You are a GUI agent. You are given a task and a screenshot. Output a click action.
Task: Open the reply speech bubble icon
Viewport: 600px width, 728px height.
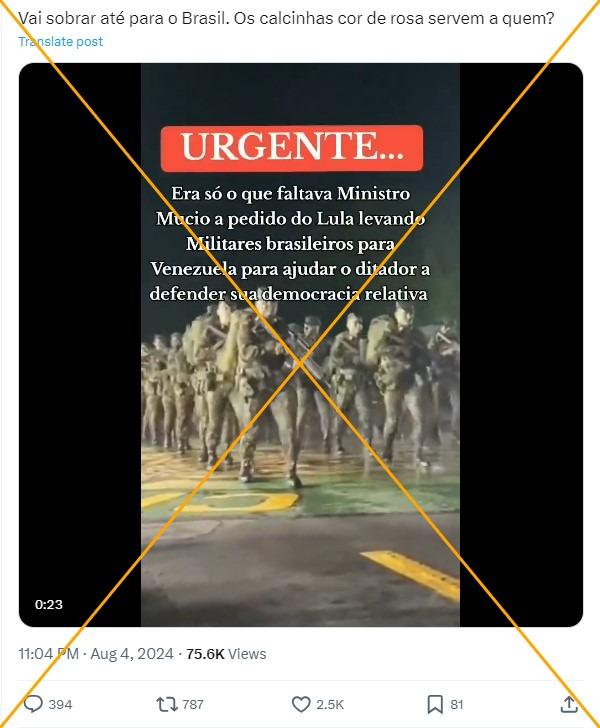(x=33, y=704)
